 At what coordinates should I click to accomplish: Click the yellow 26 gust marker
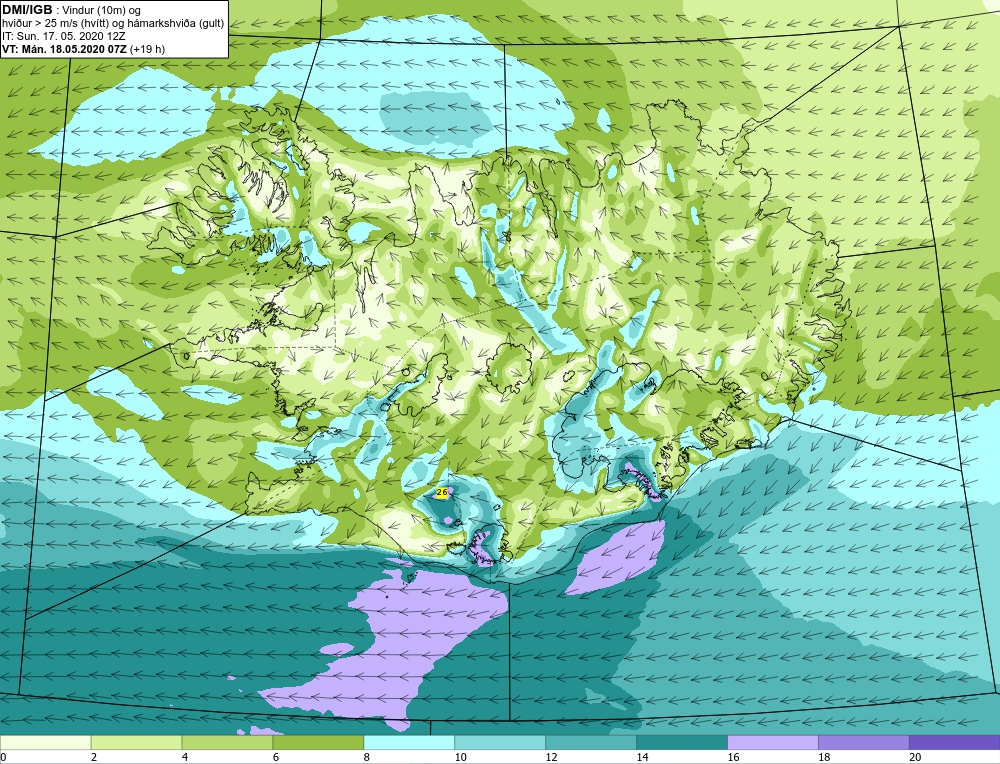point(442,492)
